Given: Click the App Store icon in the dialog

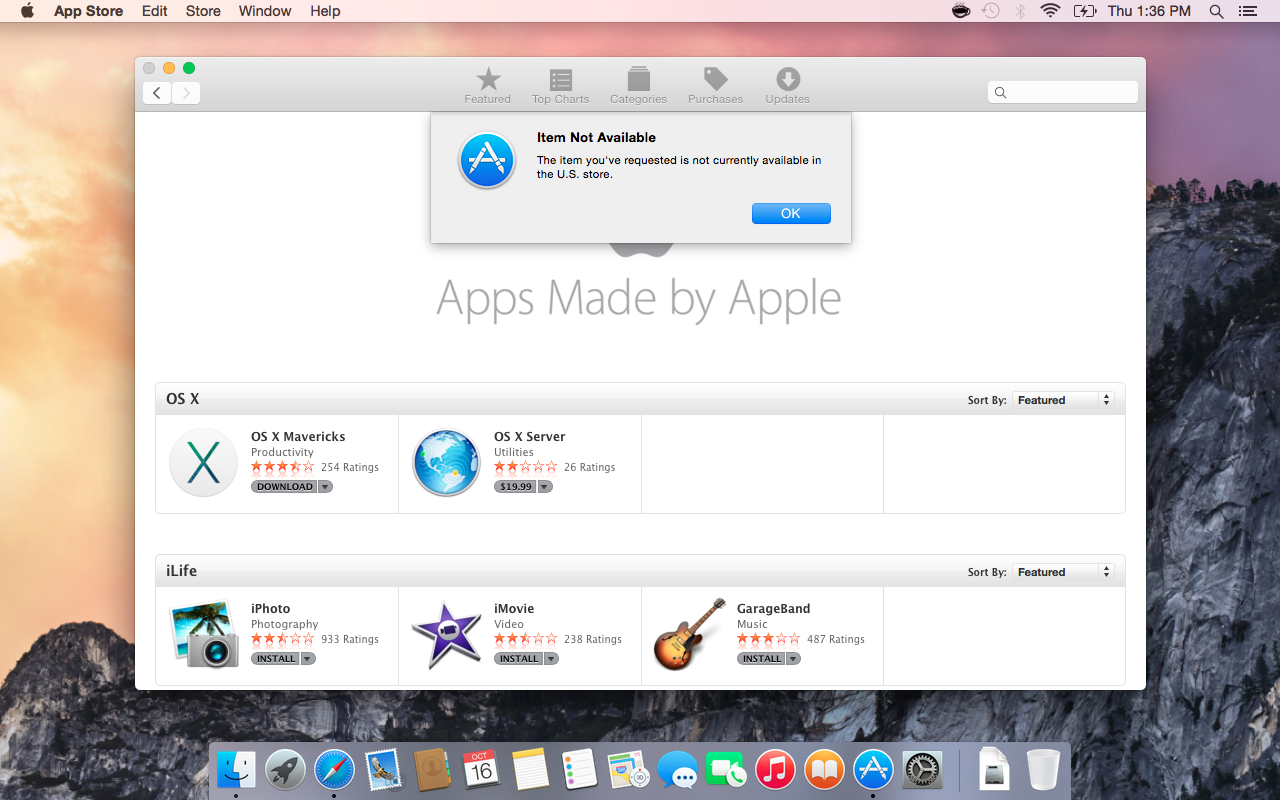Looking at the screenshot, I should click(x=487, y=161).
